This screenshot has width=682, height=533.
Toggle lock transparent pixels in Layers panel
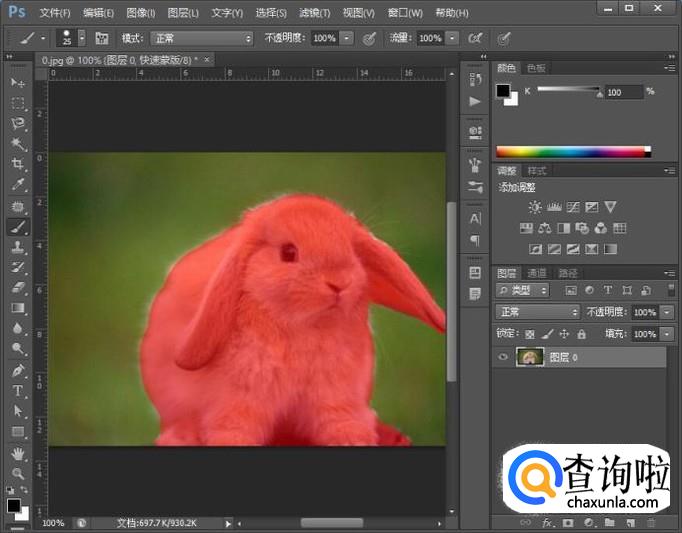530,334
